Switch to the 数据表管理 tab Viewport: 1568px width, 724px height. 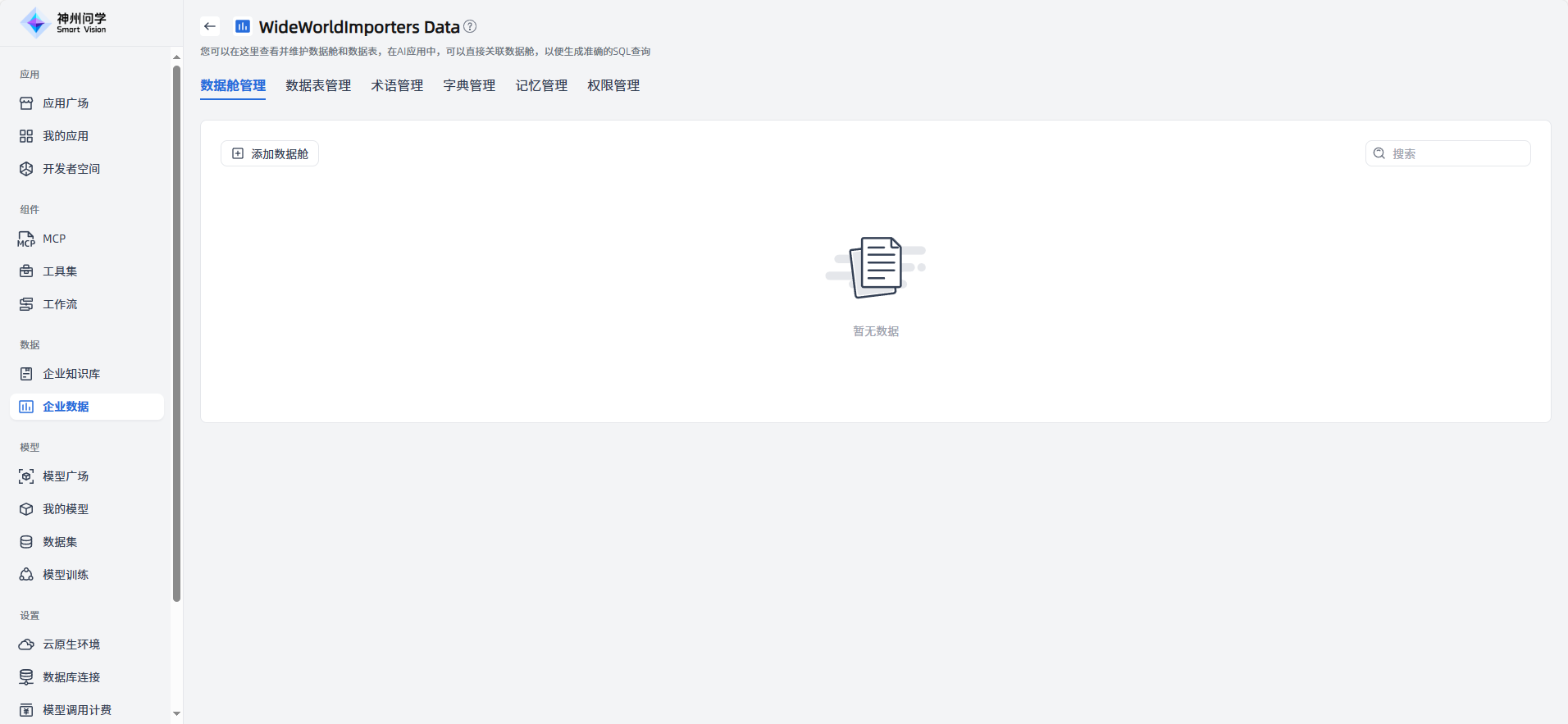click(x=318, y=85)
